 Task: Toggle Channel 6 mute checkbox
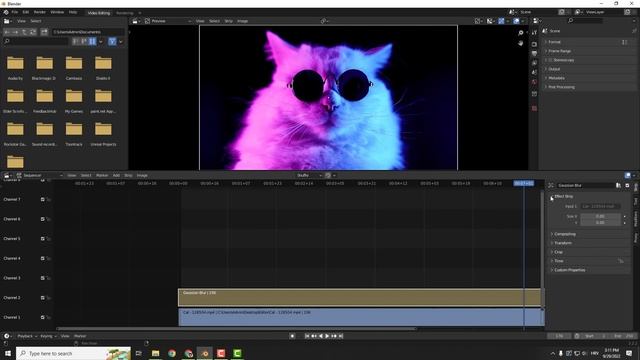pos(42,219)
